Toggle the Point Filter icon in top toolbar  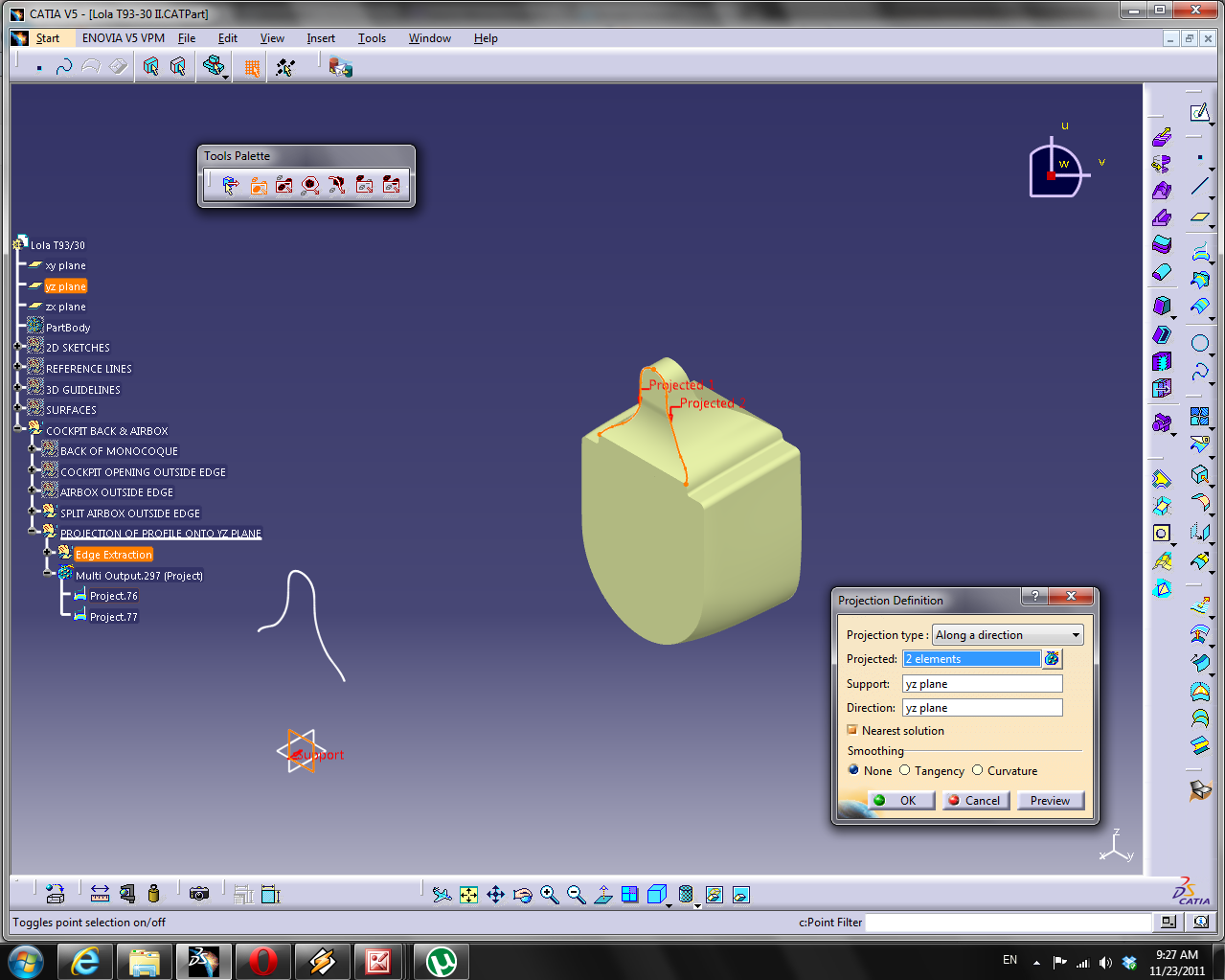click(38, 67)
